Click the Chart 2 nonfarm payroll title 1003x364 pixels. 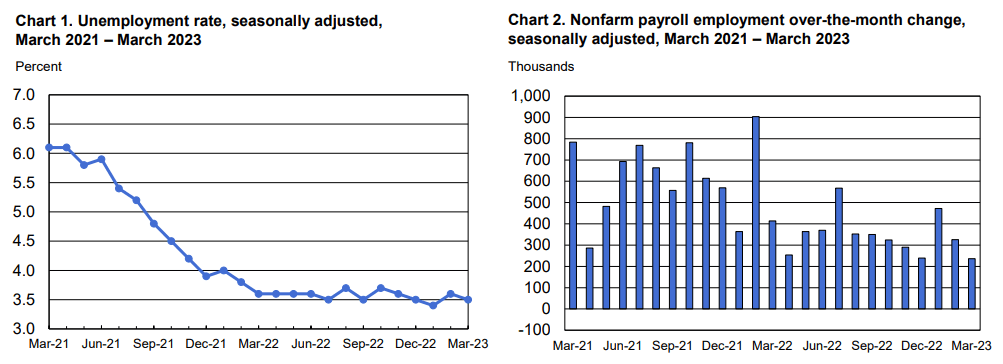[x=736, y=31]
